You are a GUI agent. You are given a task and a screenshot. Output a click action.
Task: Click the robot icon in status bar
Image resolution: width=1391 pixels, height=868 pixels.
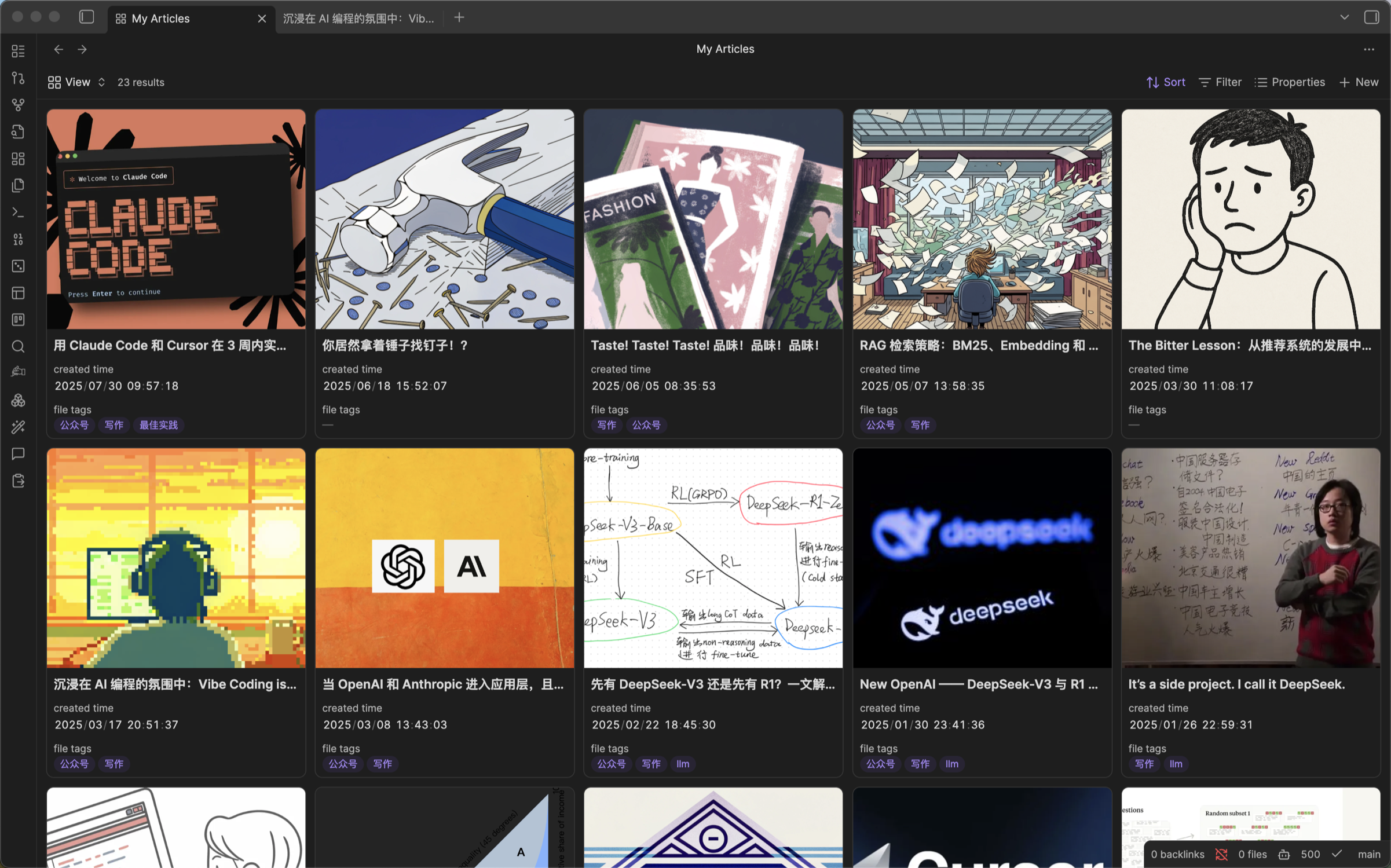pyautogui.click(x=1284, y=854)
